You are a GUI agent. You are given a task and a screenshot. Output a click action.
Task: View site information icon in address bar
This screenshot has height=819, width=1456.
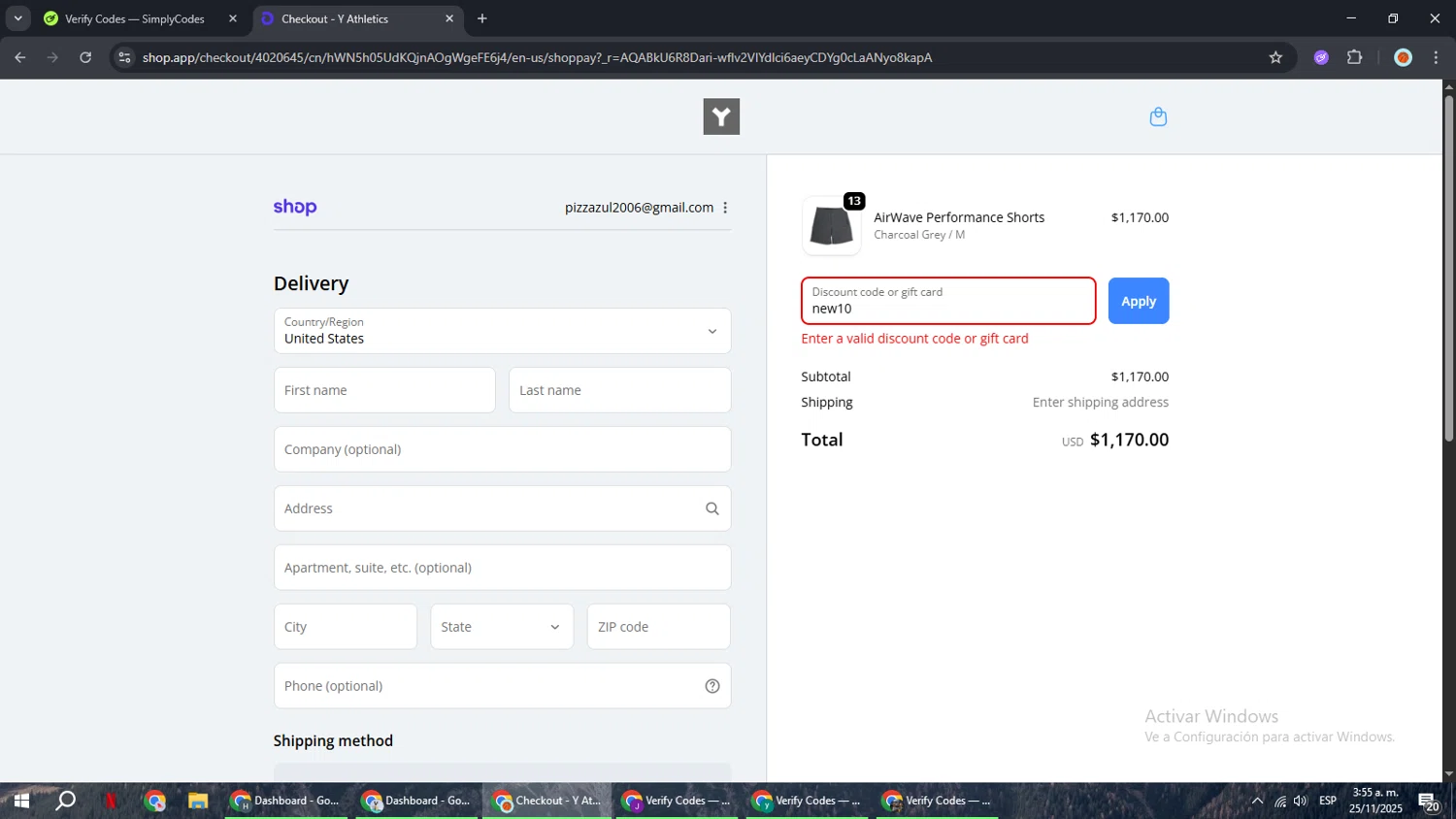click(x=124, y=57)
